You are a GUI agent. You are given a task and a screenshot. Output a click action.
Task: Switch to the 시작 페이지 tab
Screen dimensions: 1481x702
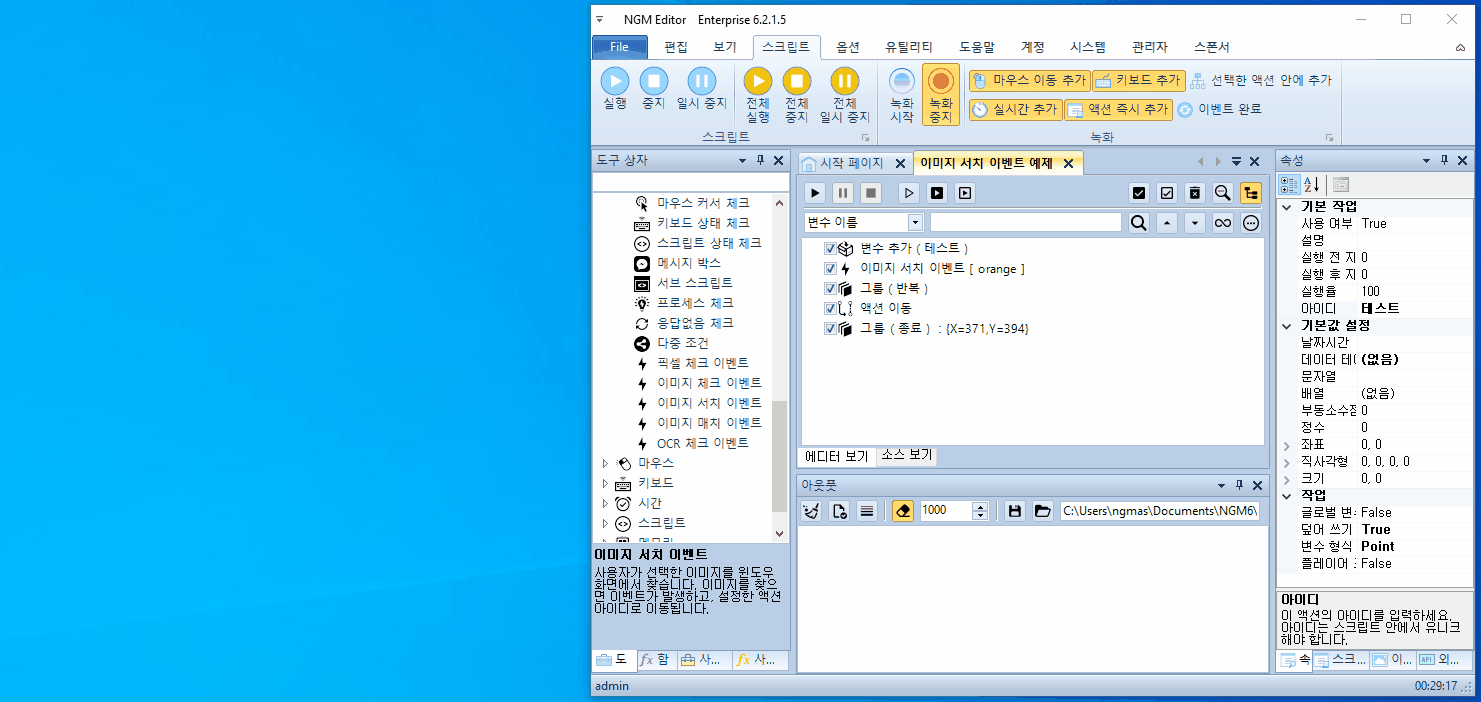[851, 163]
